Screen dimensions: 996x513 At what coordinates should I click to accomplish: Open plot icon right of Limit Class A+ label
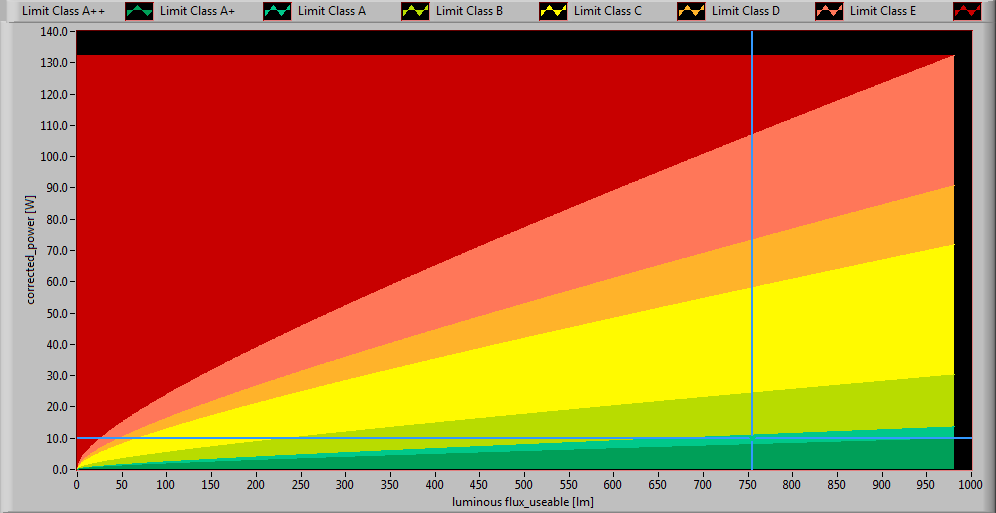point(277,12)
